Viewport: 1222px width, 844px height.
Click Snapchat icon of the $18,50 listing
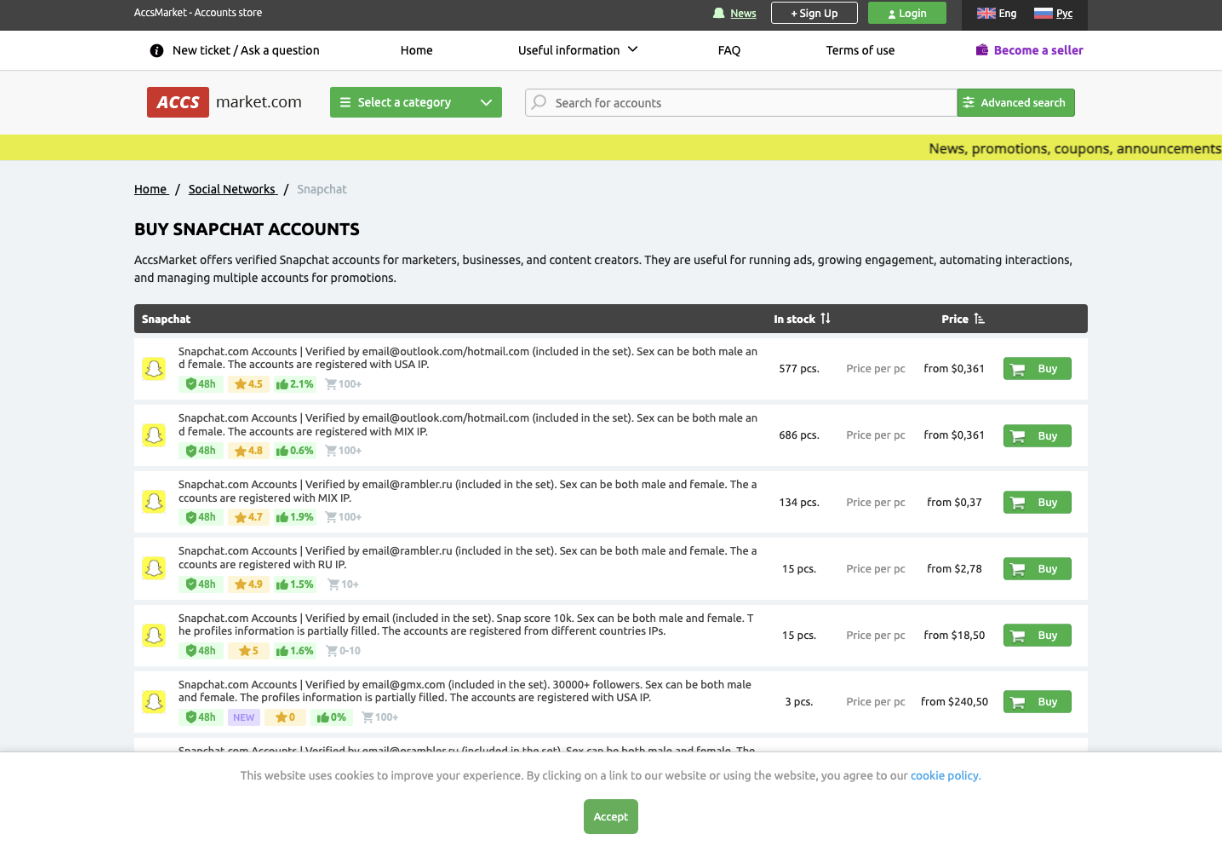[153, 635]
